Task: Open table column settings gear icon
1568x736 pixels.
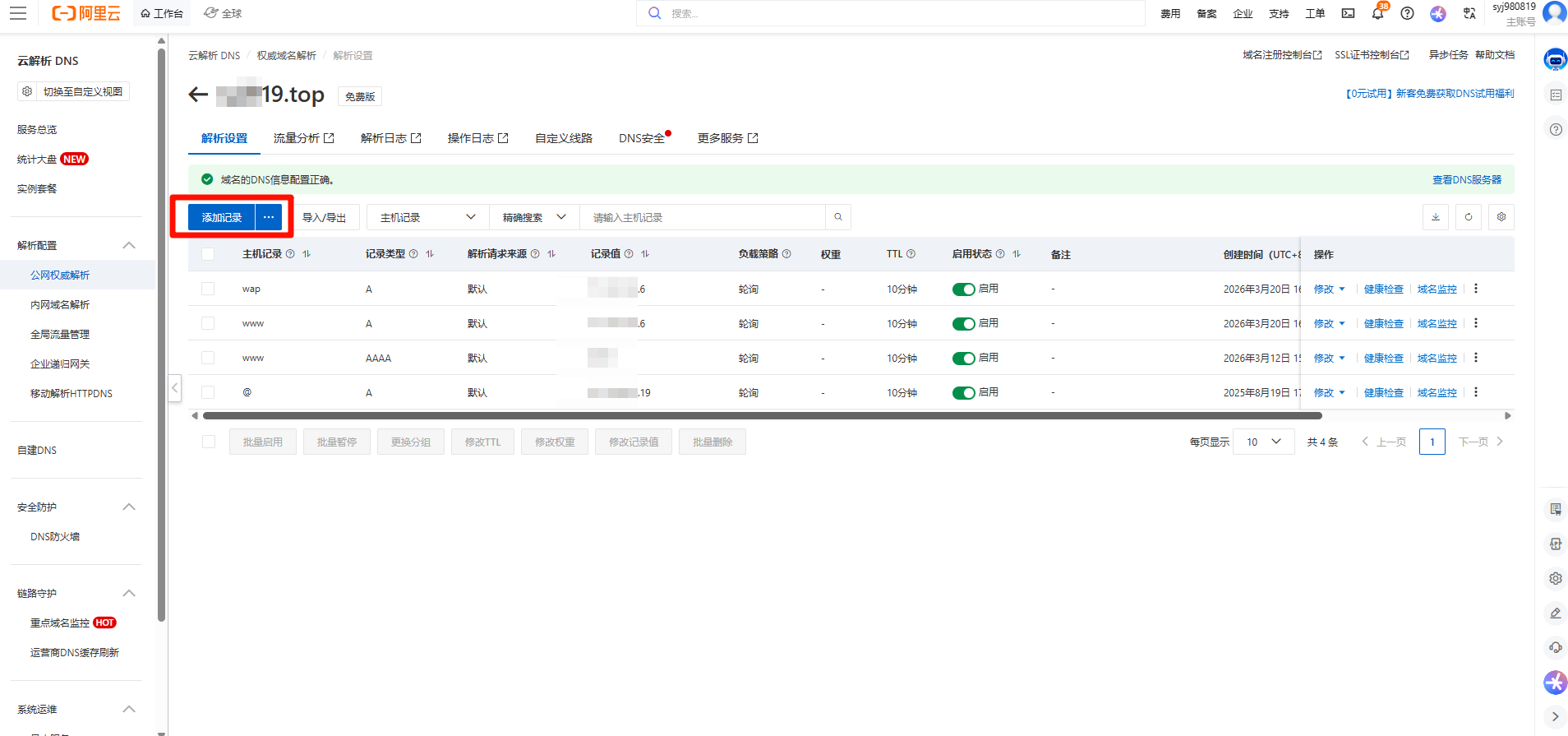Action: pos(1501,217)
